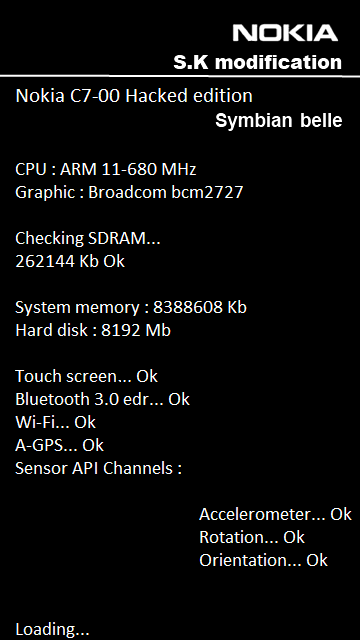The image size is (360, 640).
Task: Click the A-GPS Ok status line
Action: (59, 445)
